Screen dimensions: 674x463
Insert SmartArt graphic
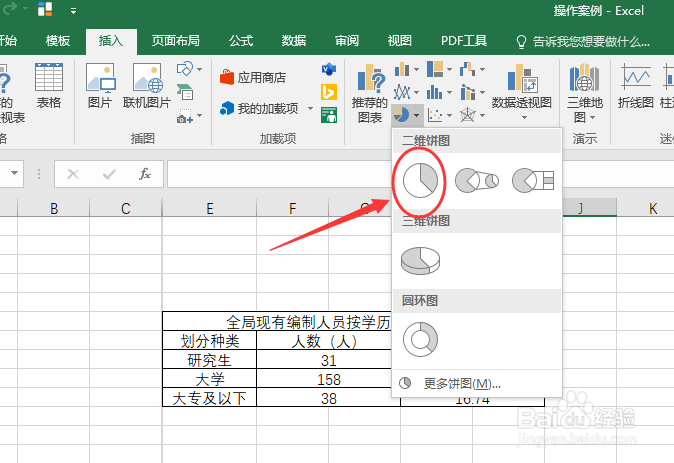tap(185, 92)
